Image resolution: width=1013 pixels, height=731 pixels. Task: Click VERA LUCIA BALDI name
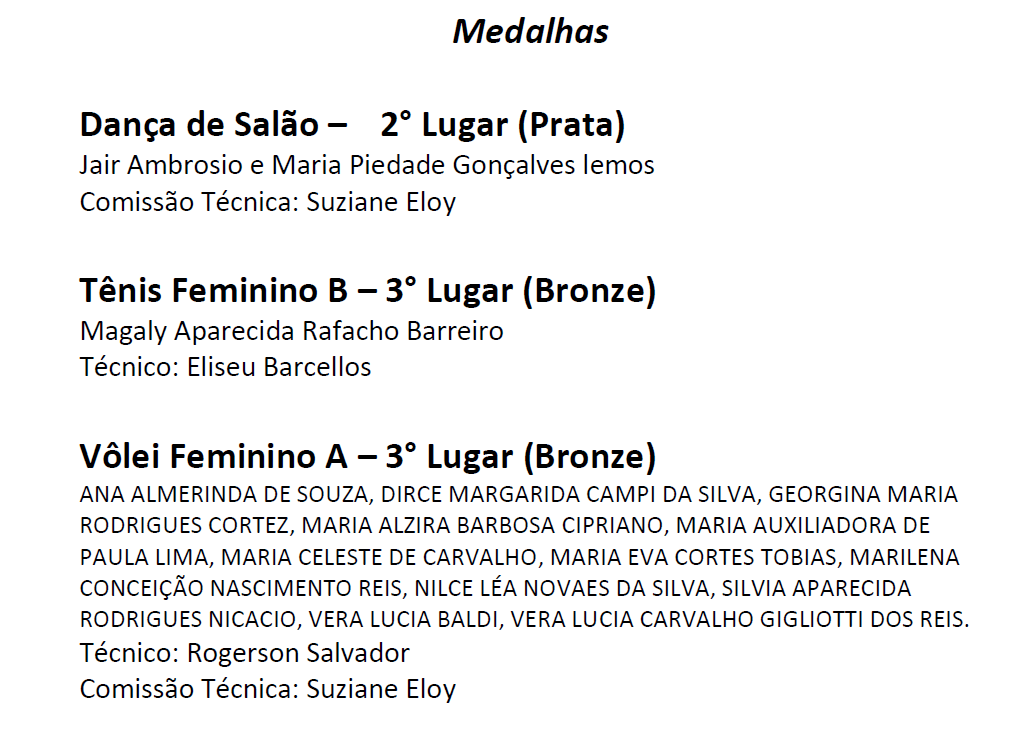click(x=403, y=620)
